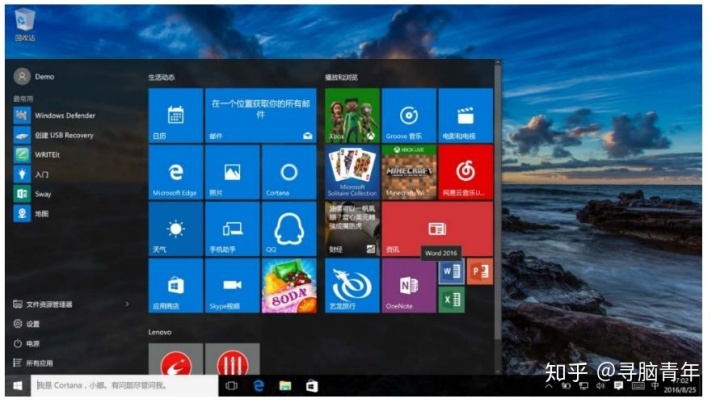The height and width of the screenshot is (403, 720).
Task: Launch Microsoft Solitaire Collection tile
Action: [352, 172]
